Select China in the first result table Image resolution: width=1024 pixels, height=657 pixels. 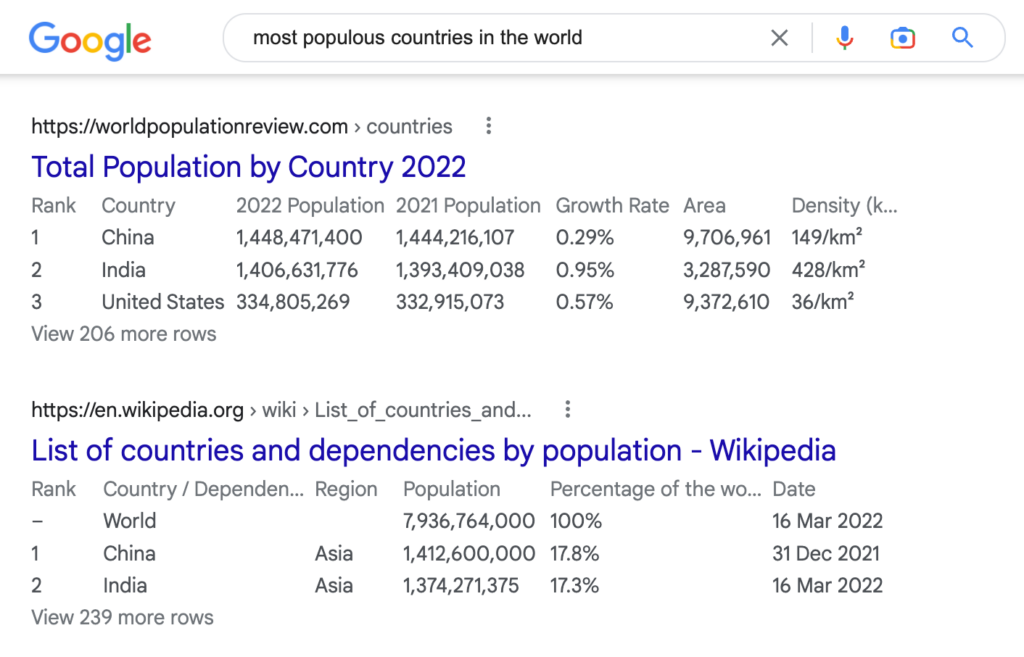point(127,237)
